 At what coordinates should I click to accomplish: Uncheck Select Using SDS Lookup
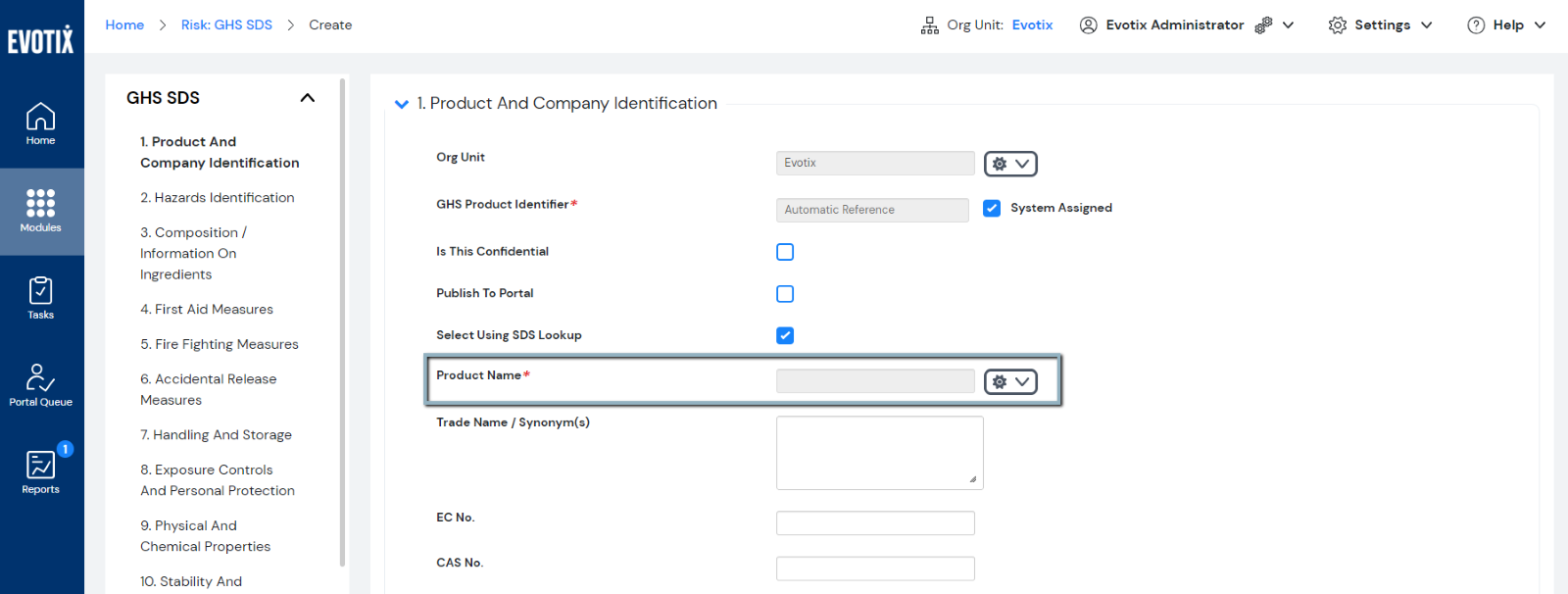point(785,335)
